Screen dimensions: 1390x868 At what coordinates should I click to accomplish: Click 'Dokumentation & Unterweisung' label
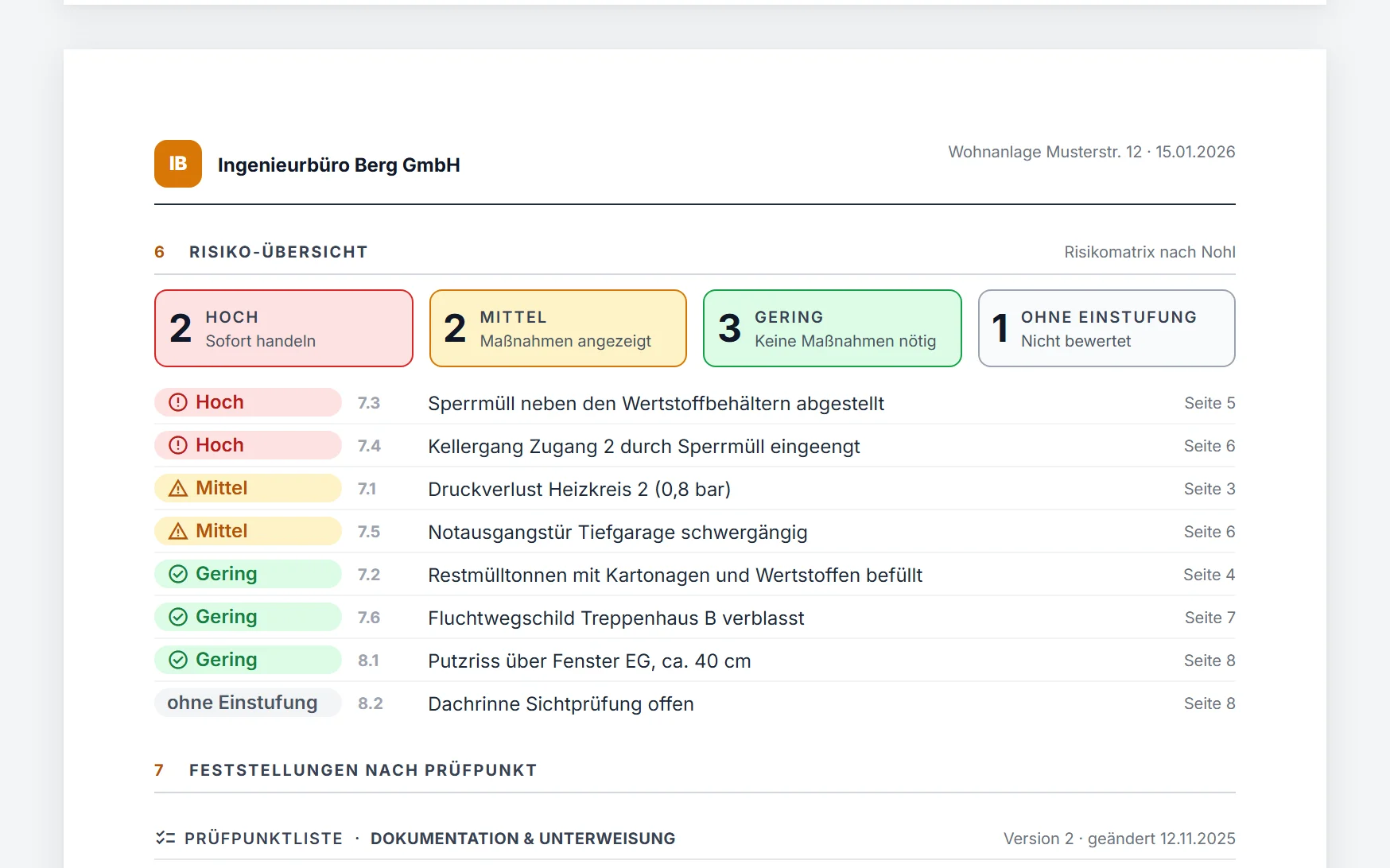point(522,839)
